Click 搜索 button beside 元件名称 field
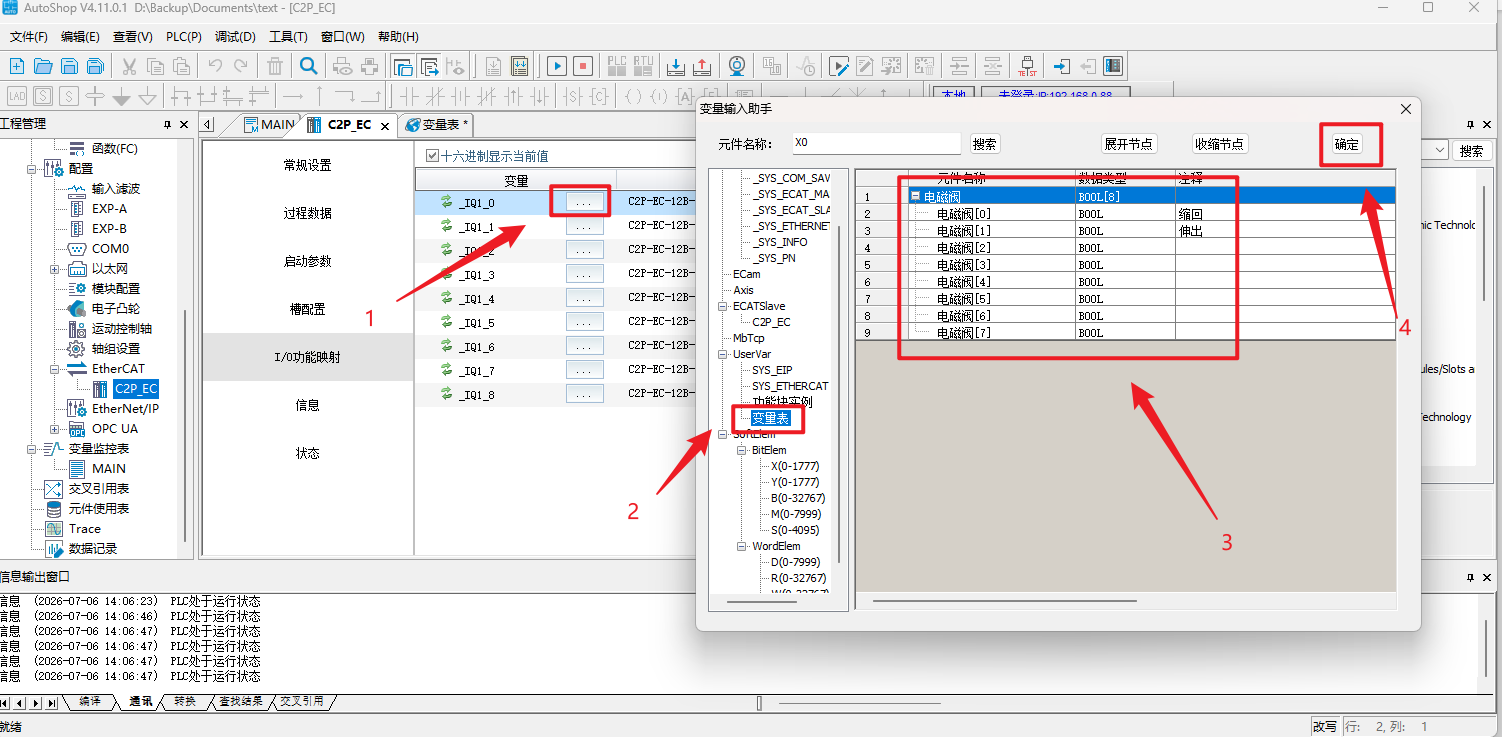This screenshot has height=737, width=1502. pyautogui.click(x=985, y=144)
